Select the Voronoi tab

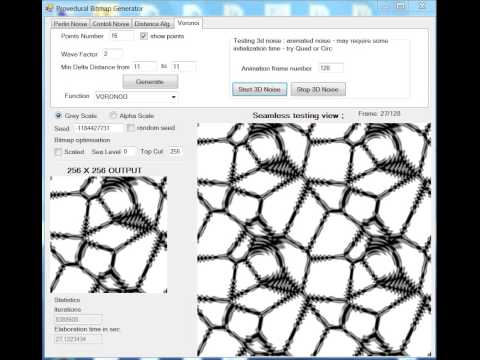coord(188,23)
